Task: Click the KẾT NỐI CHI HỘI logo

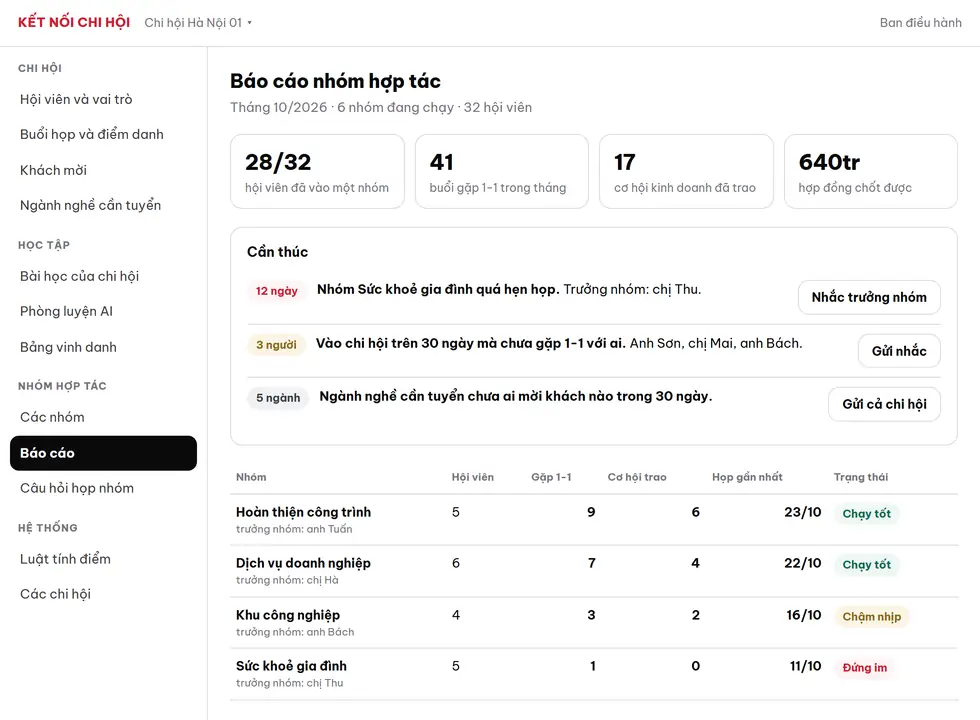Action: (x=74, y=22)
